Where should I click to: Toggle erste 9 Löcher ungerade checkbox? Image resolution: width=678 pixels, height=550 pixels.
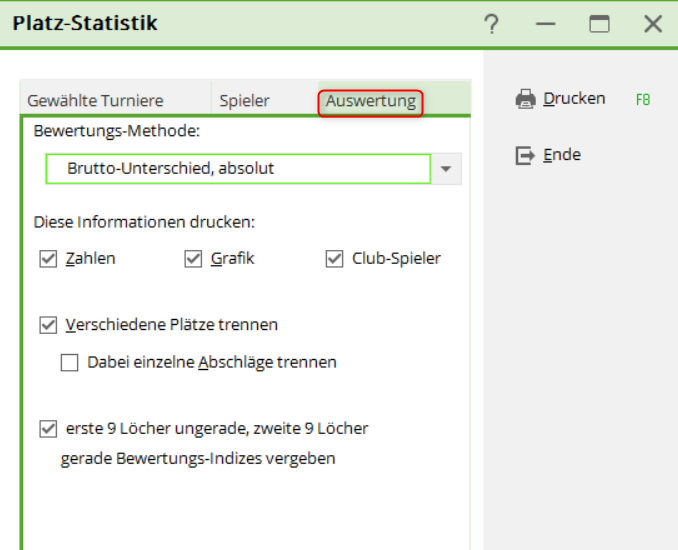48,429
